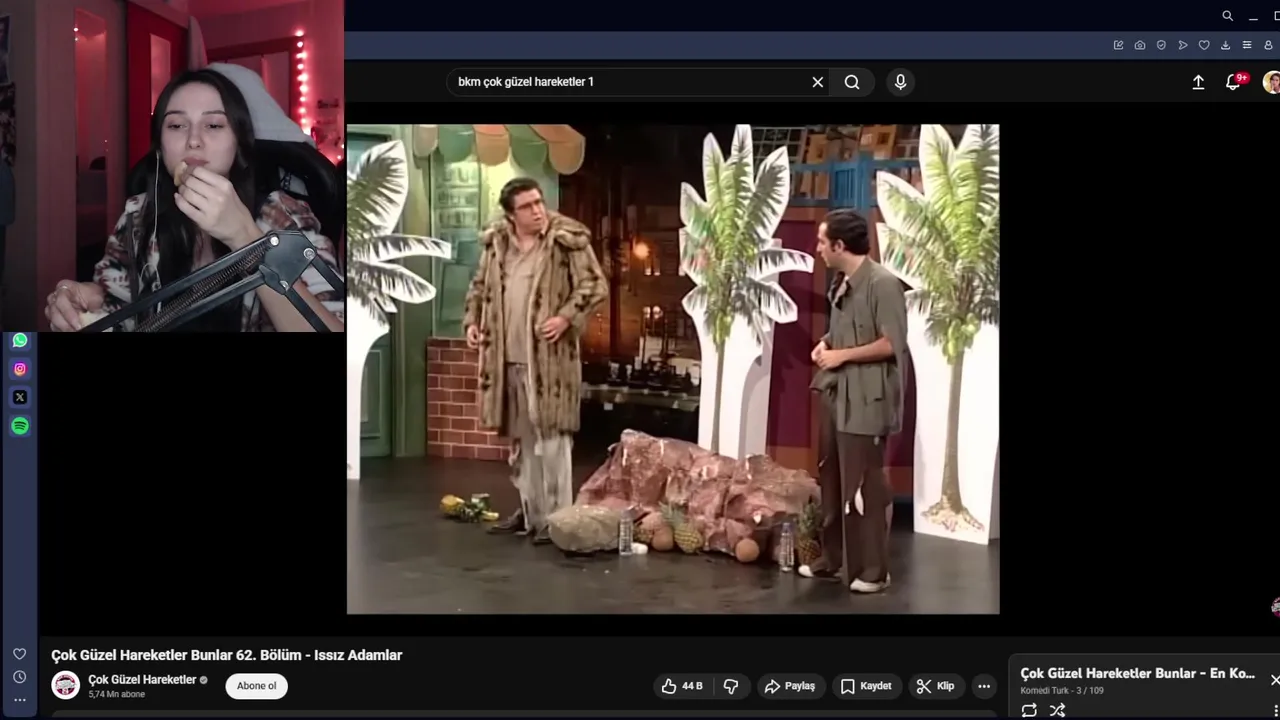The height and width of the screenshot is (720, 1280).
Task: Open WhatsApp in the browser sidebar
Action: [x=20, y=340]
